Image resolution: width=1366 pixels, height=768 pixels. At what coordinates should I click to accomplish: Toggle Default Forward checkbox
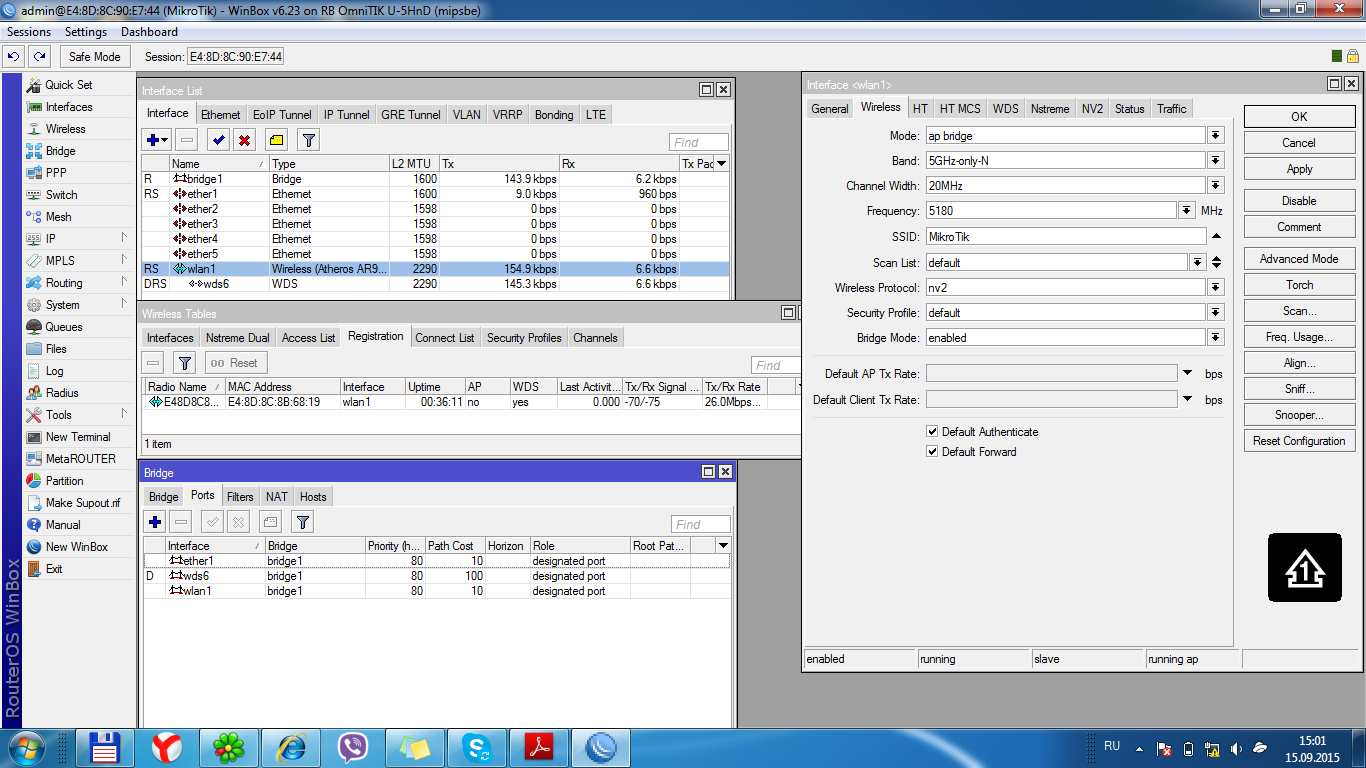pyautogui.click(x=933, y=452)
